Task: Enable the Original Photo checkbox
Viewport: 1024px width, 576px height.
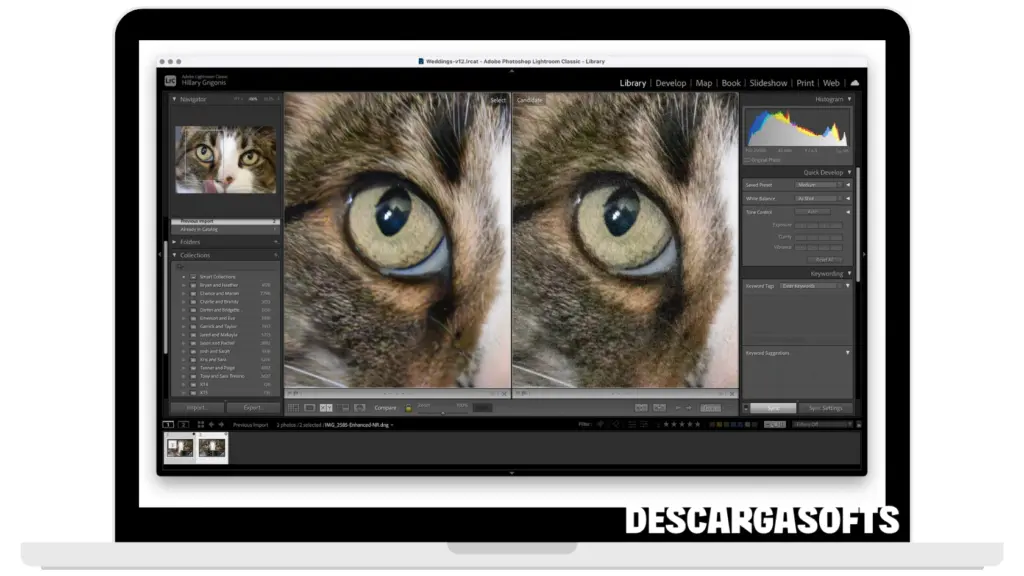Action: pos(747,160)
